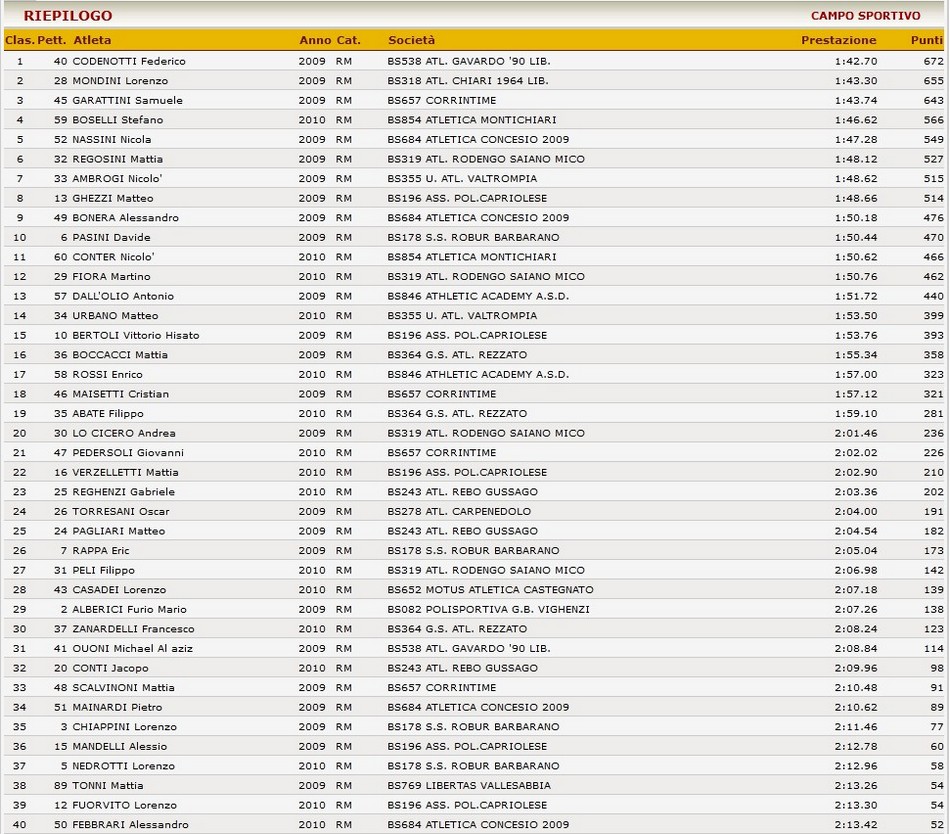Select athlete URBANO Matteo
Screen dimensions: 950x834
click(x=115, y=316)
